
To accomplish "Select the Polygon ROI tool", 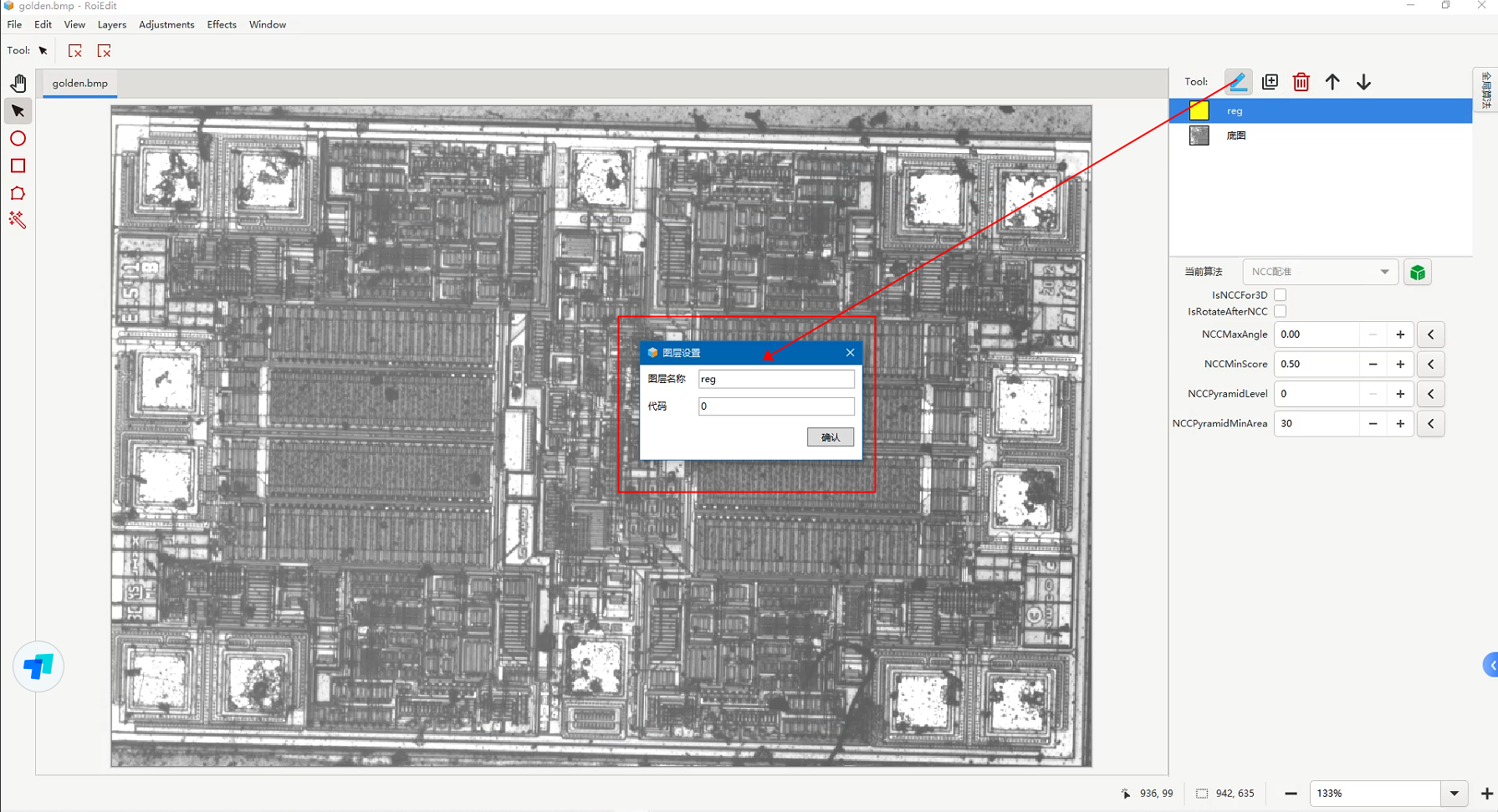I will (18, 193).
